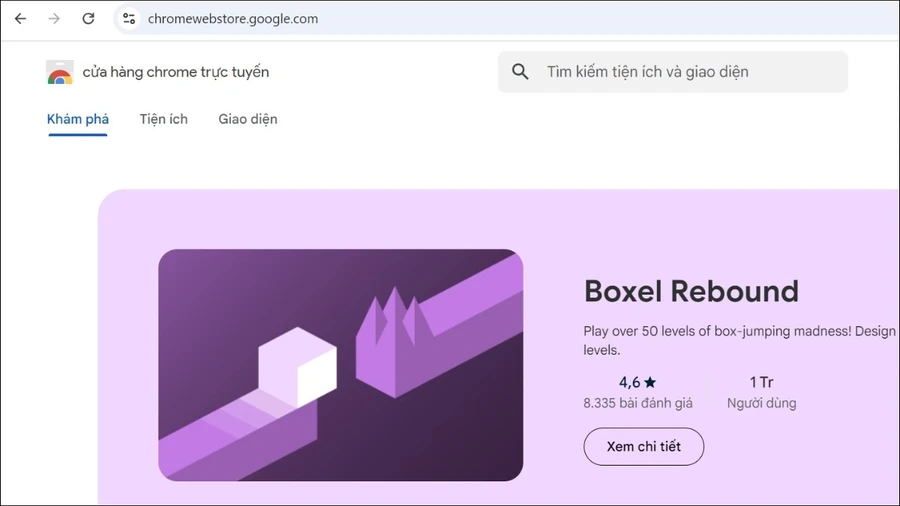Click the browser forward arrow

coord(54,19)
